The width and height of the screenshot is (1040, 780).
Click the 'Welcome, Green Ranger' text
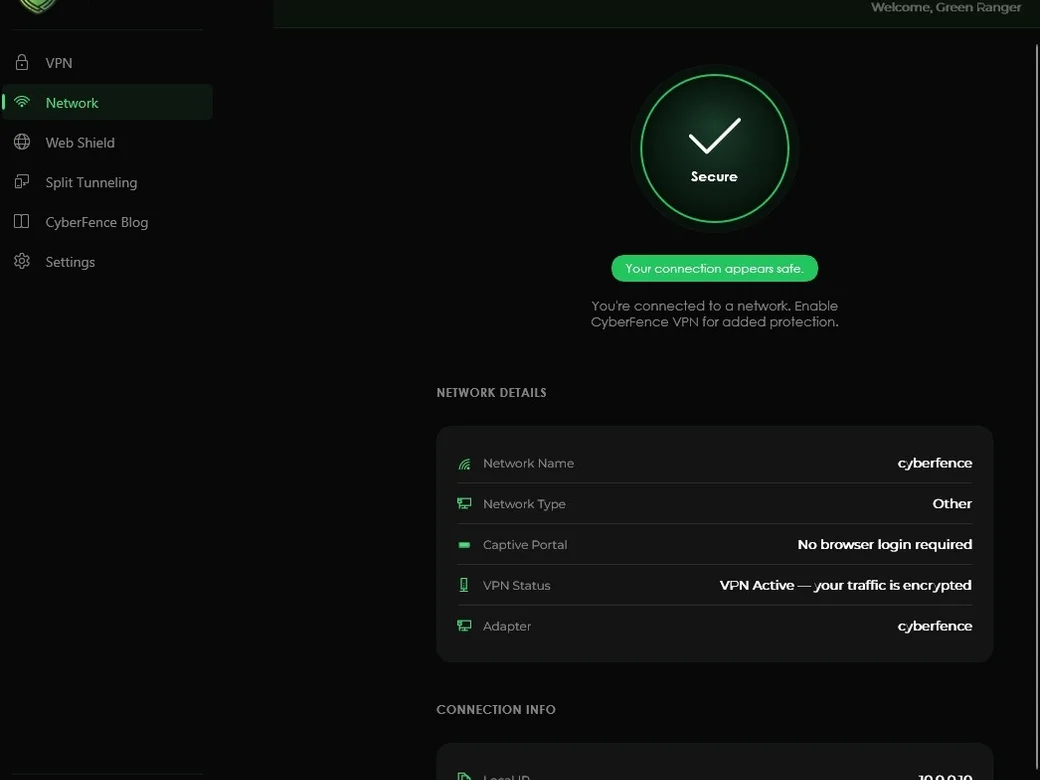click(x=946, y=7)
